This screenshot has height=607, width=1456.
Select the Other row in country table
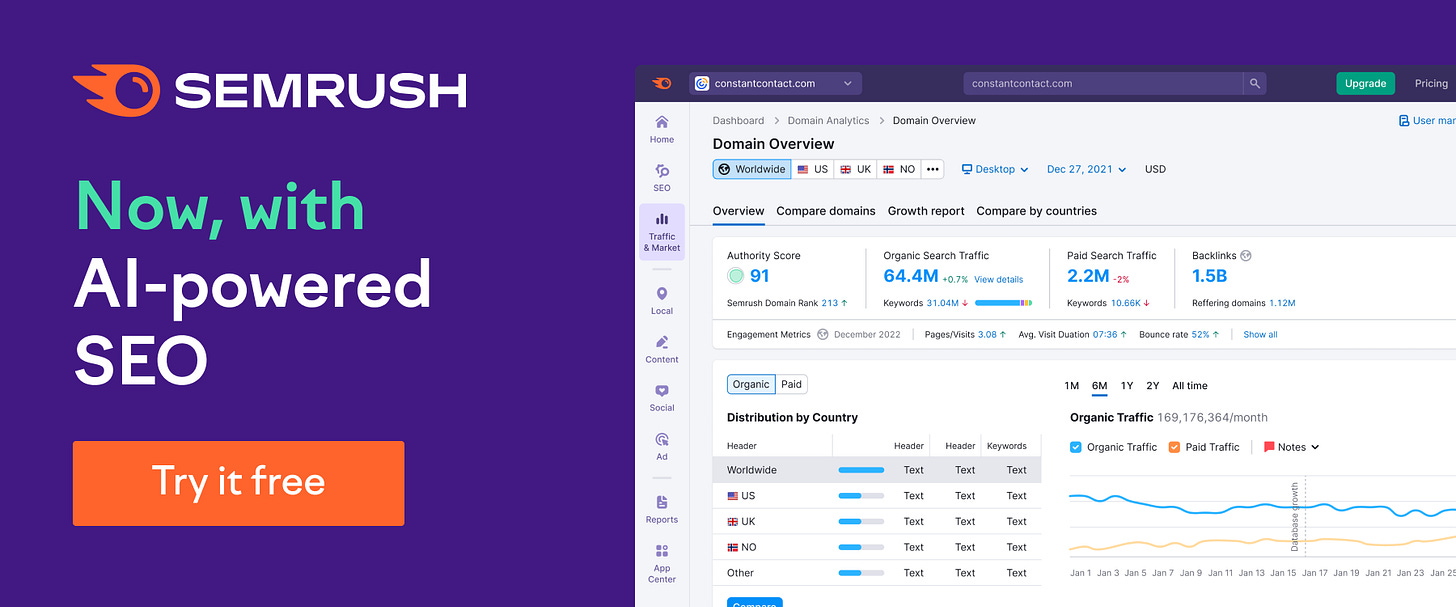pyautogui.click(x=877, y=573)
